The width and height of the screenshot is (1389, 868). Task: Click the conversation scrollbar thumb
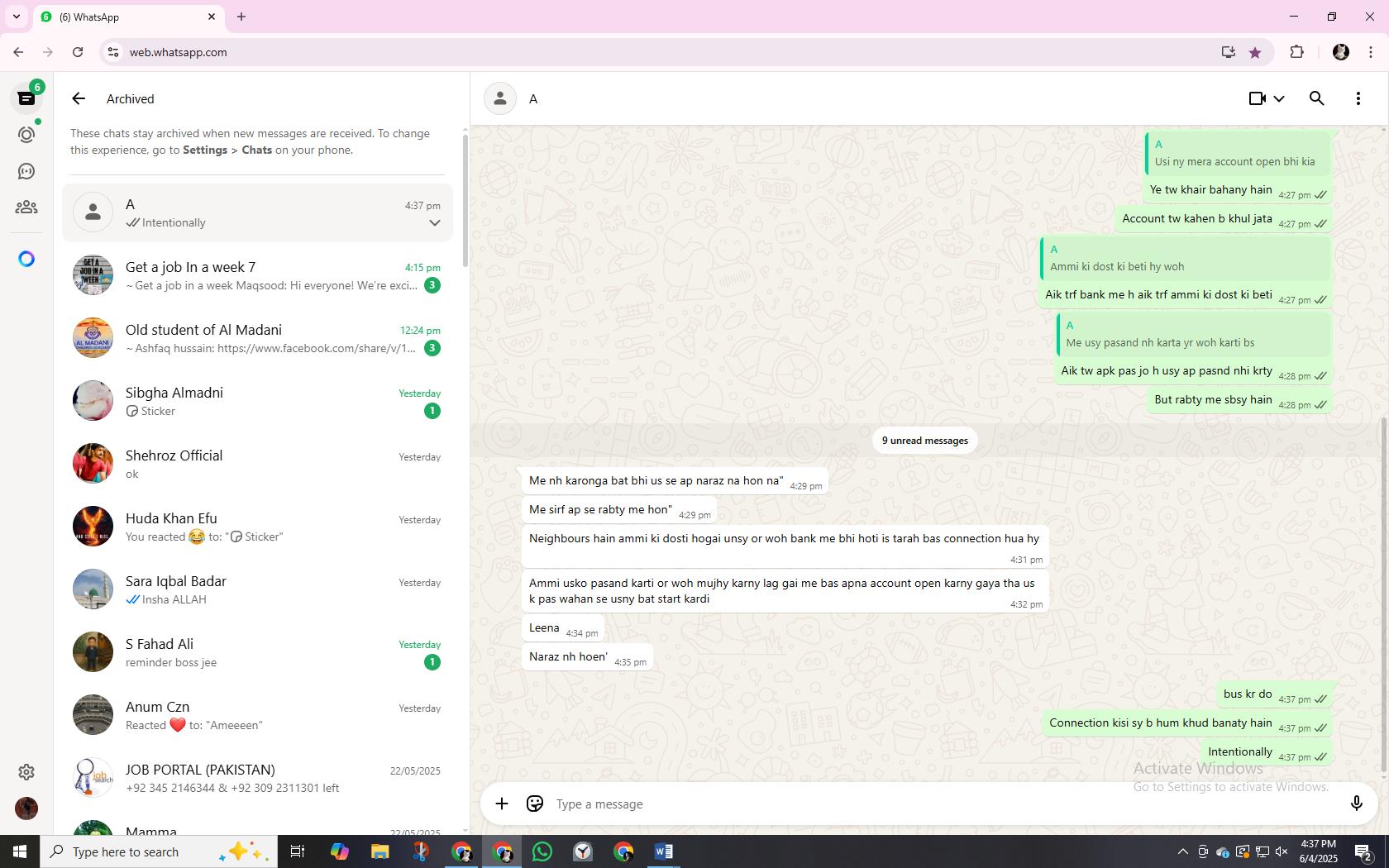(x=1384, y=595)
